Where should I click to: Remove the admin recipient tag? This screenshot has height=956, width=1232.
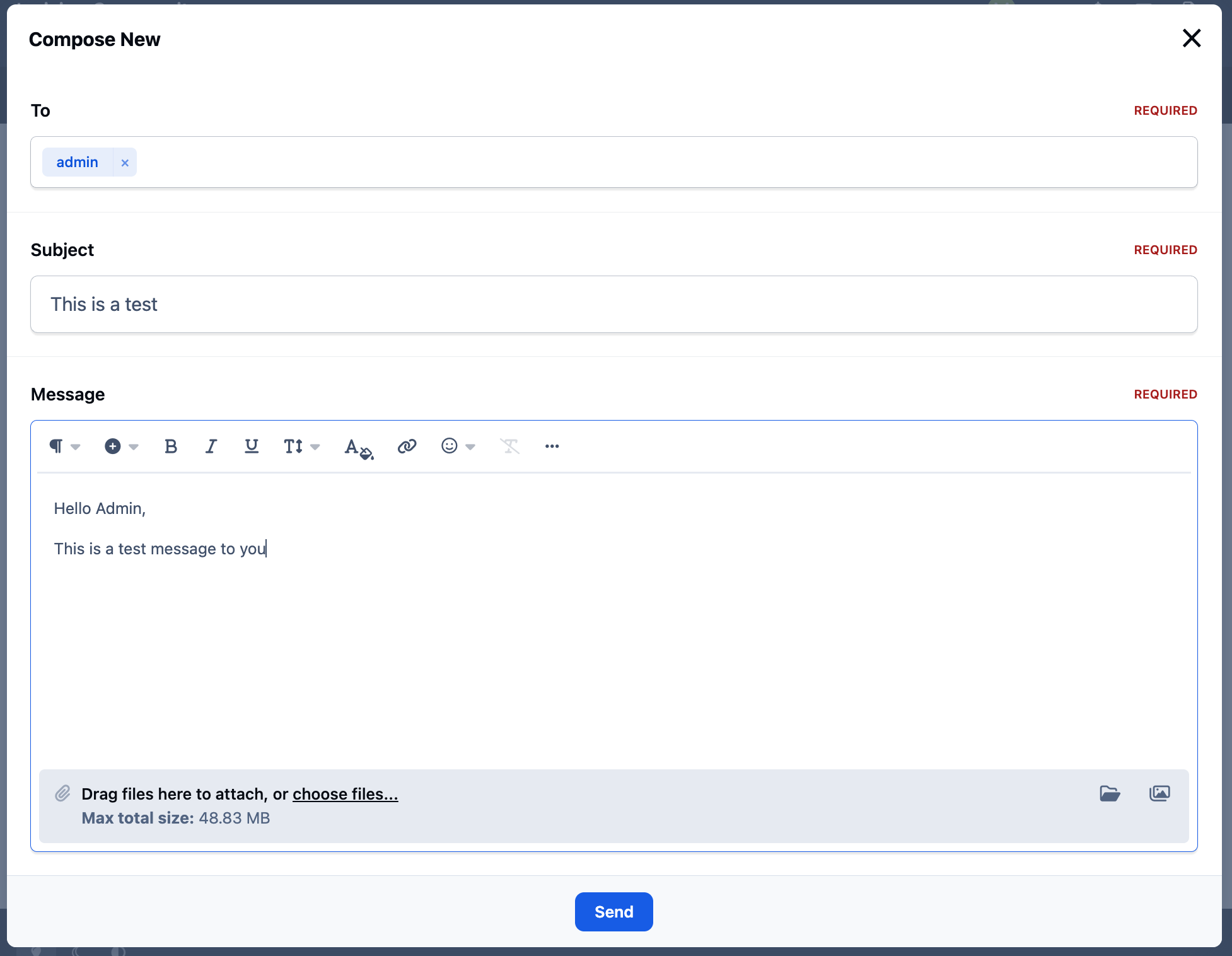(125, 163)
